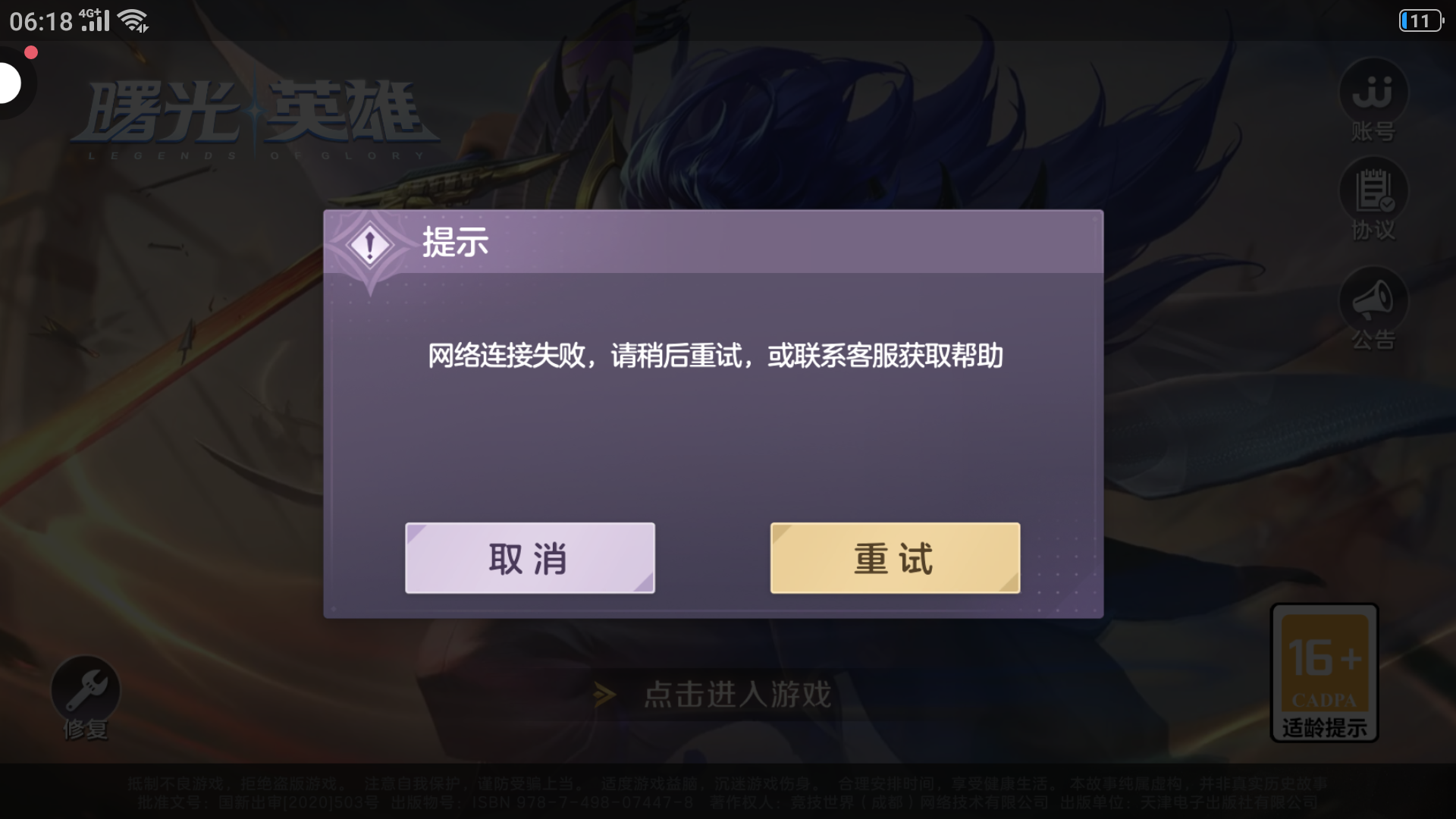Tap the 重试 retry button
The image size is (1456, 819).
[895, 558]
